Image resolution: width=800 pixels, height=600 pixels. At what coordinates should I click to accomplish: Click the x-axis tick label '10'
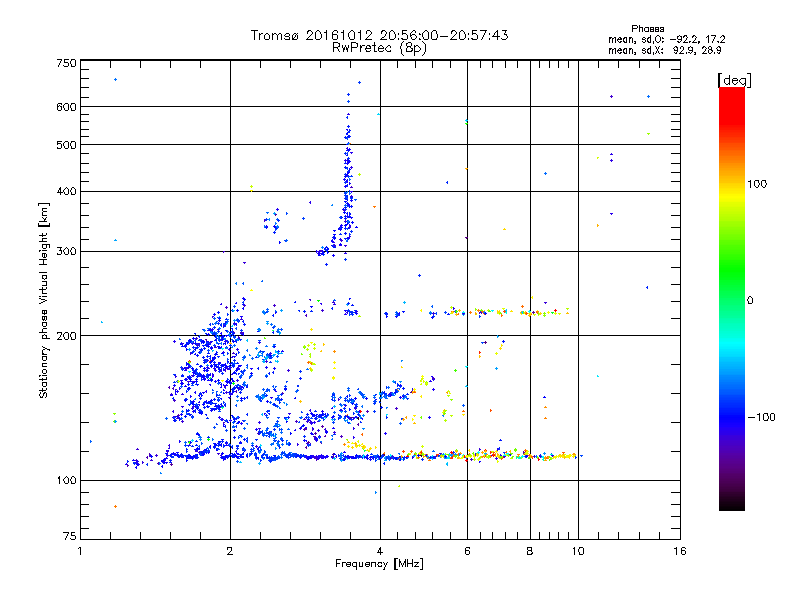[x=578, y=551]
